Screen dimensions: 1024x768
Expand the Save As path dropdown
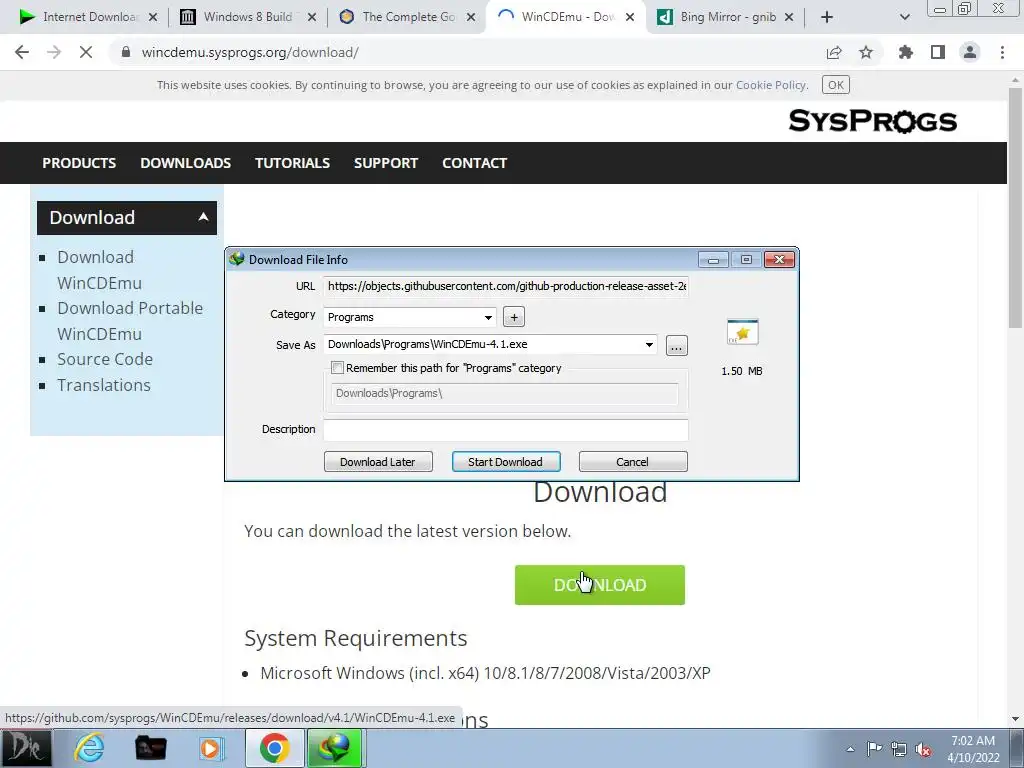649,345
